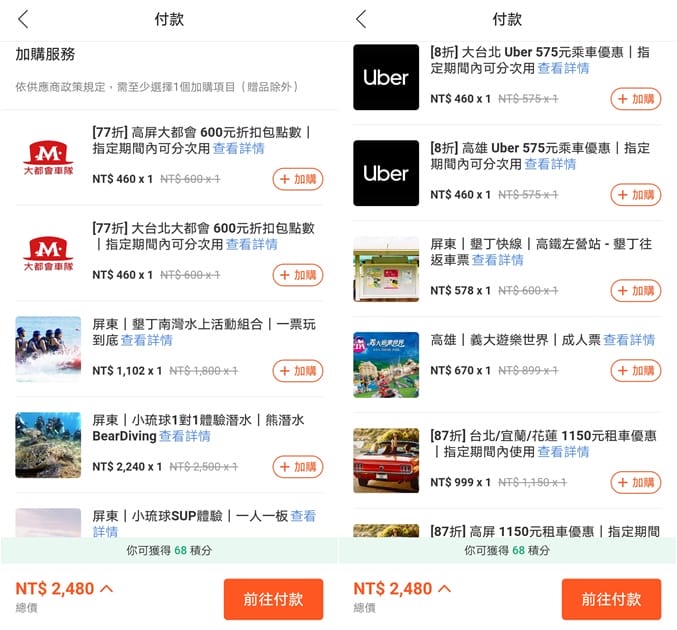Open 小琉球體驗潛水 sea turtle thumbnail
The image size is (677, 630).
point(48,445)
